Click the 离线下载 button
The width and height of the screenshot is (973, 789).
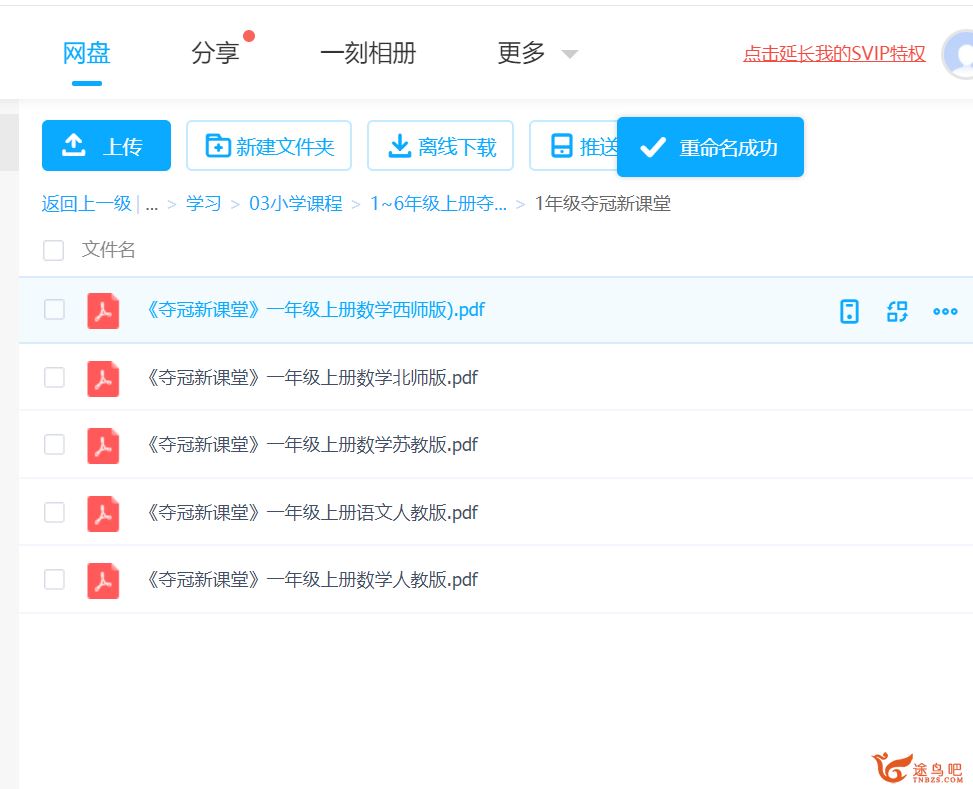(441, 145)
